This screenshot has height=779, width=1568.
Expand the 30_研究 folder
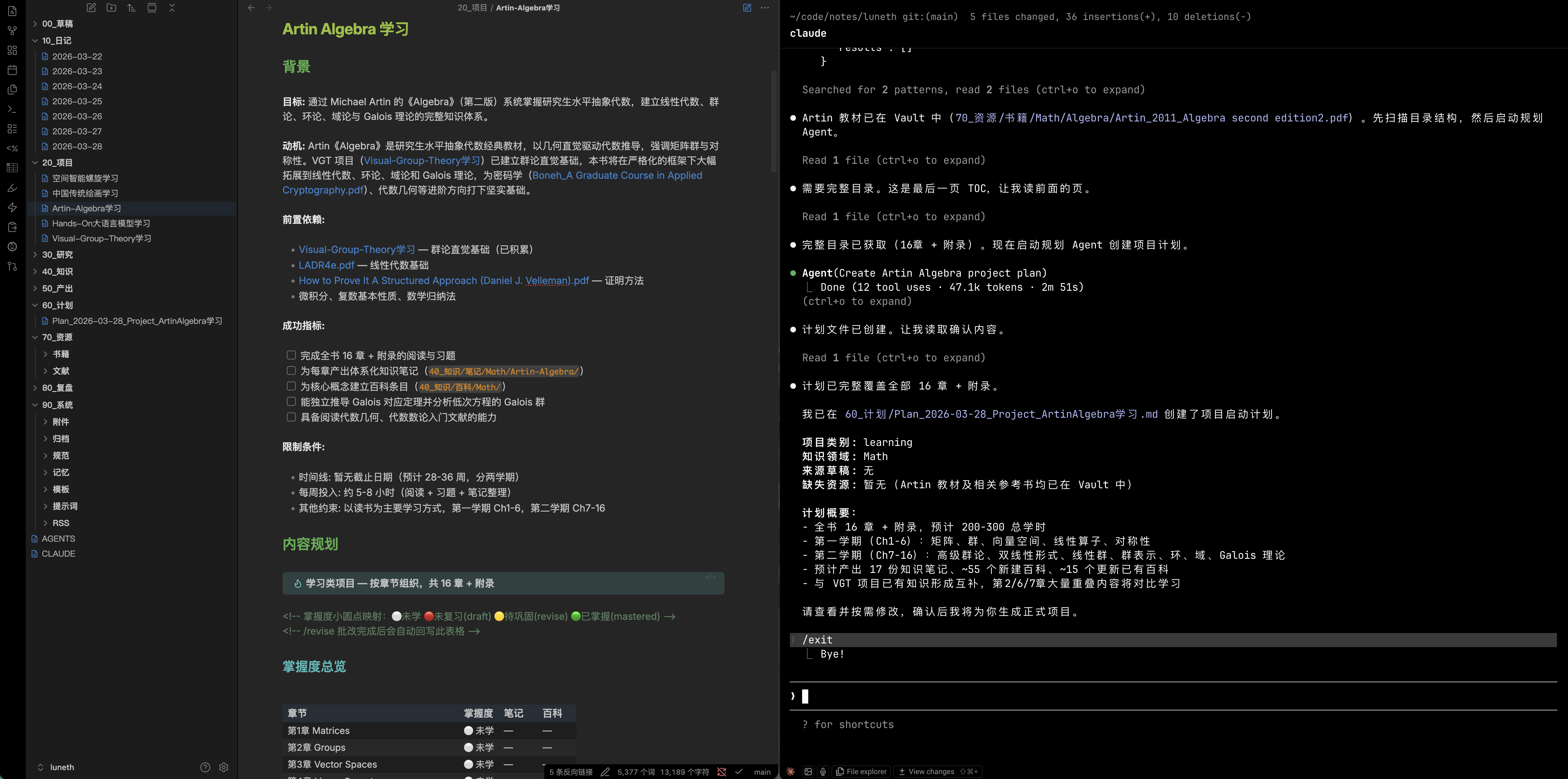click(x=35, y=255)
